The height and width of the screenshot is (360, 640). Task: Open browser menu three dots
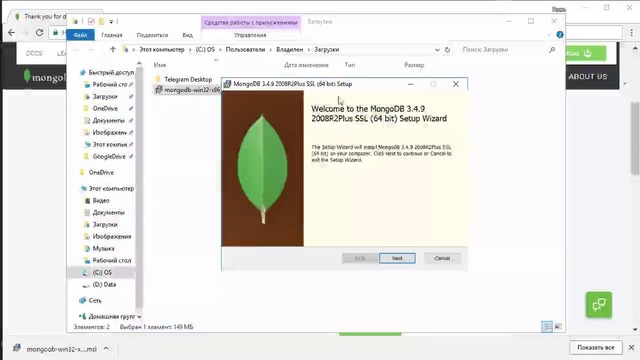631,33
